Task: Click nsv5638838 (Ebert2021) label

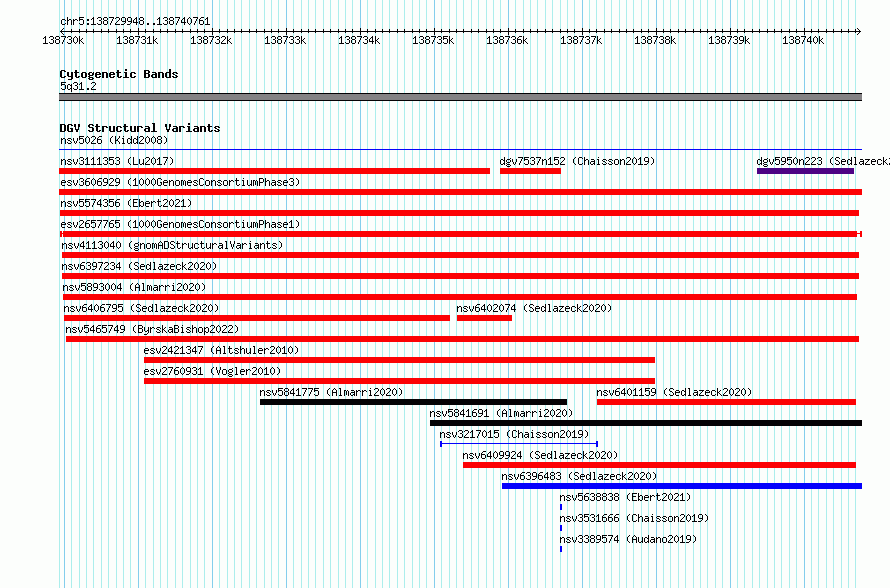Action: pos(625,497)
